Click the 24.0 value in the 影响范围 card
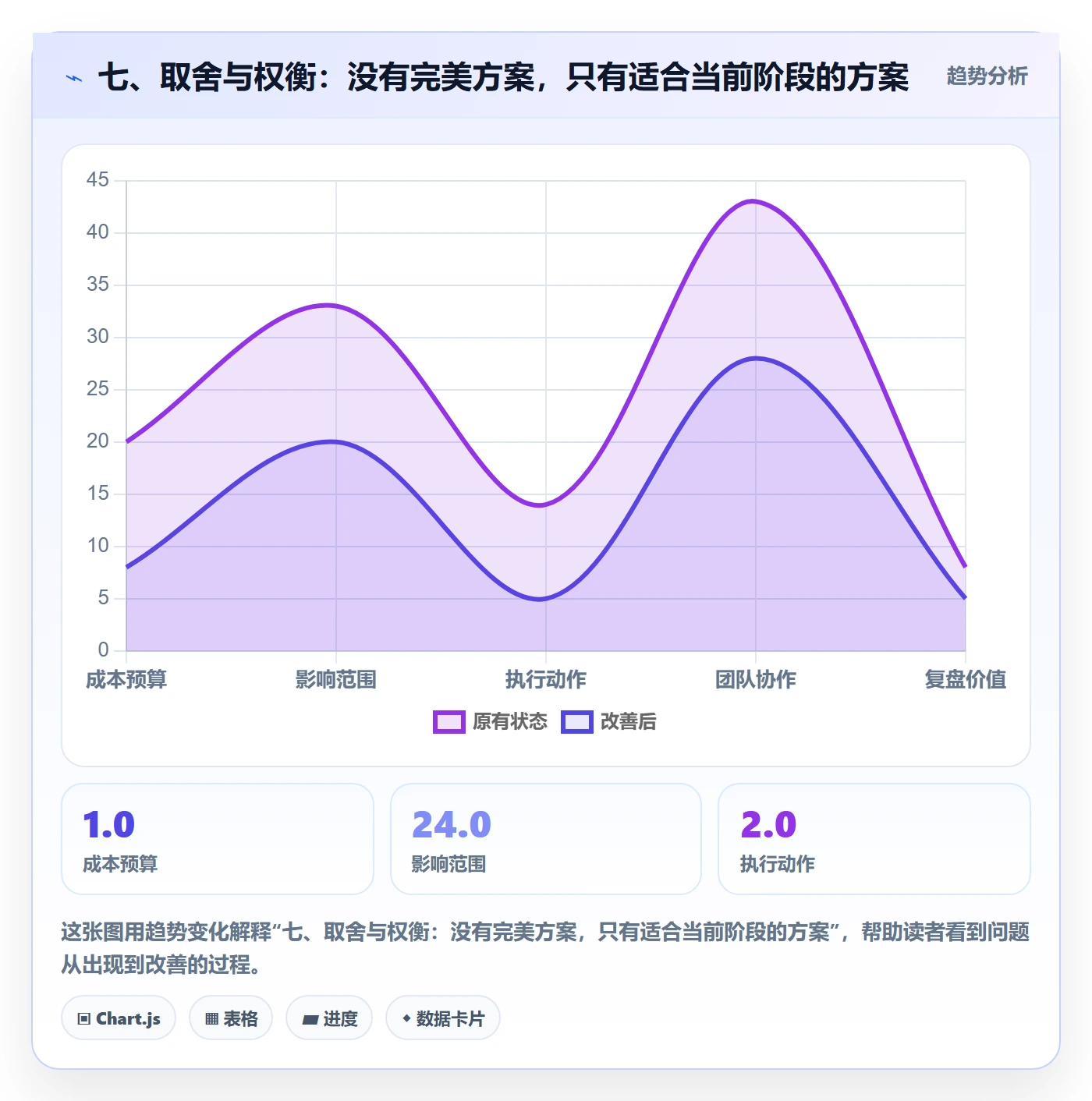The image size is (1092, 1101). [452, 825]
